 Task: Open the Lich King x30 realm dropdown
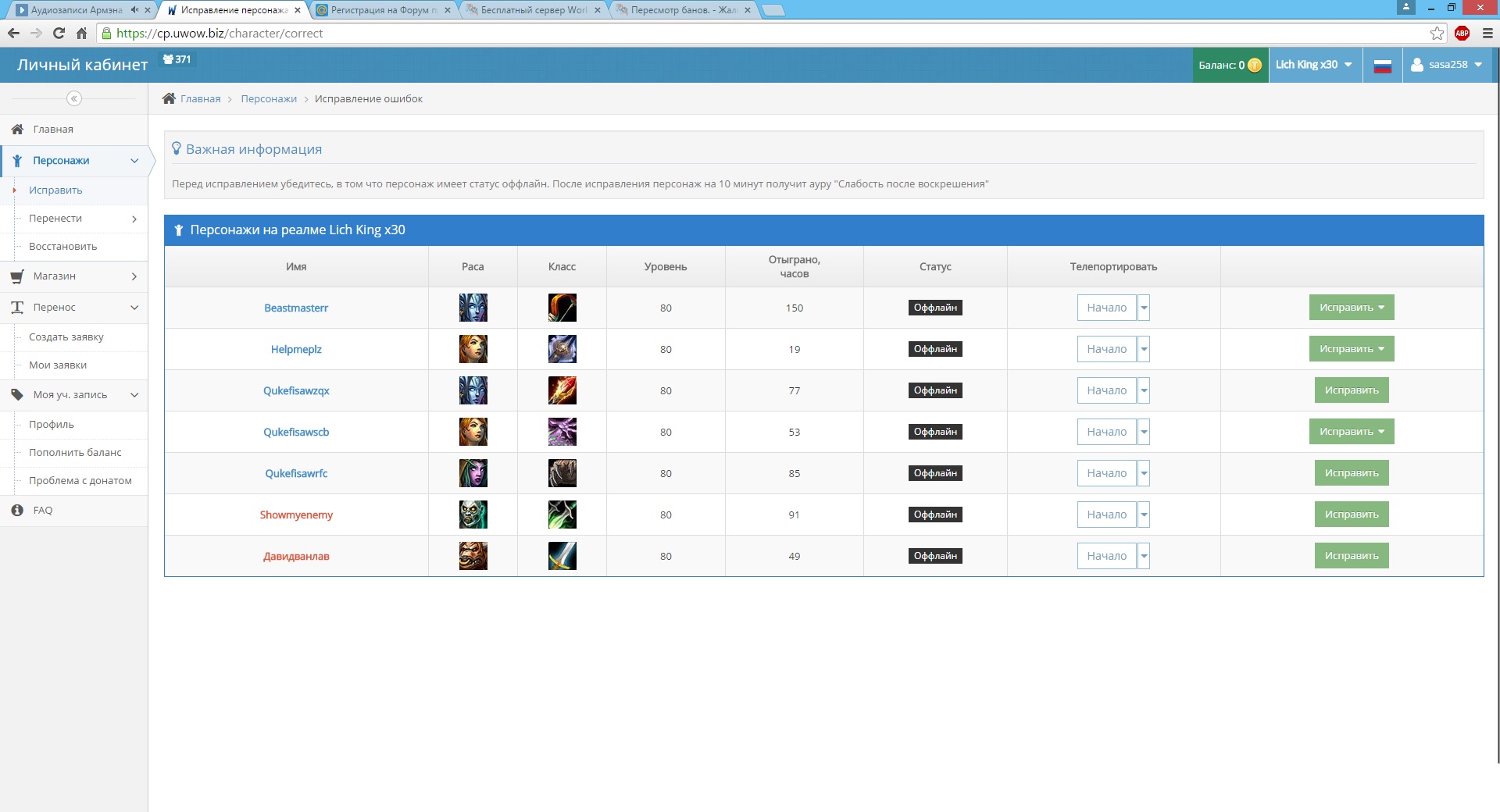tap(1314, 65)
